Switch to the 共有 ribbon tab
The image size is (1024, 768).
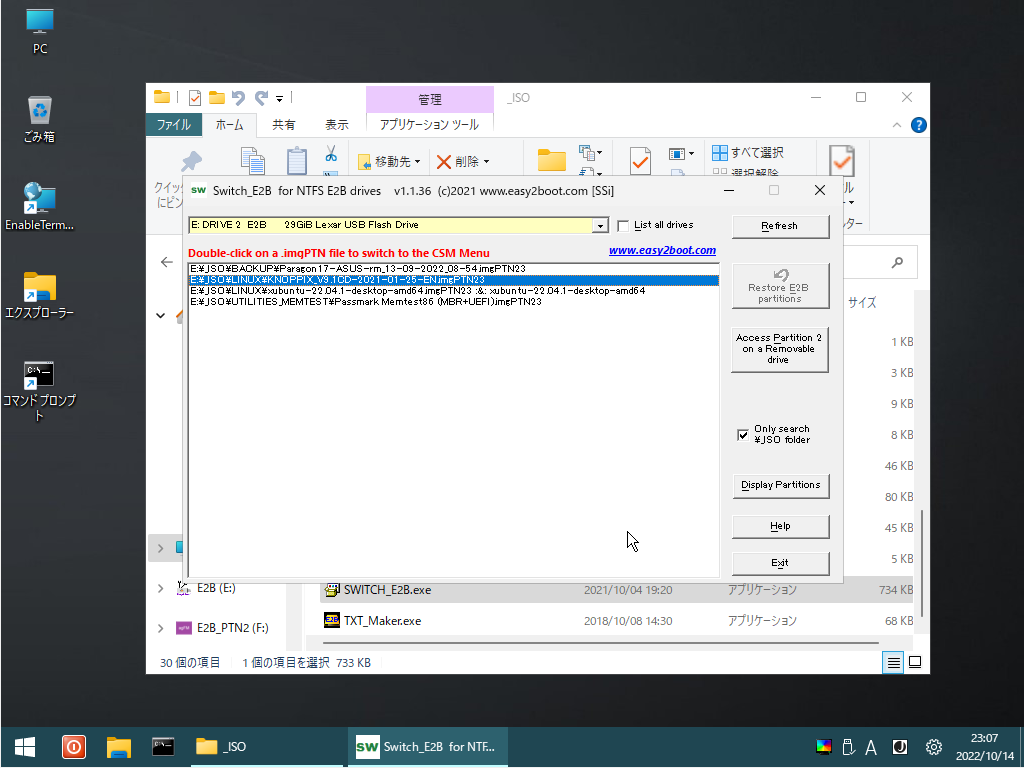tap(283, 125)
